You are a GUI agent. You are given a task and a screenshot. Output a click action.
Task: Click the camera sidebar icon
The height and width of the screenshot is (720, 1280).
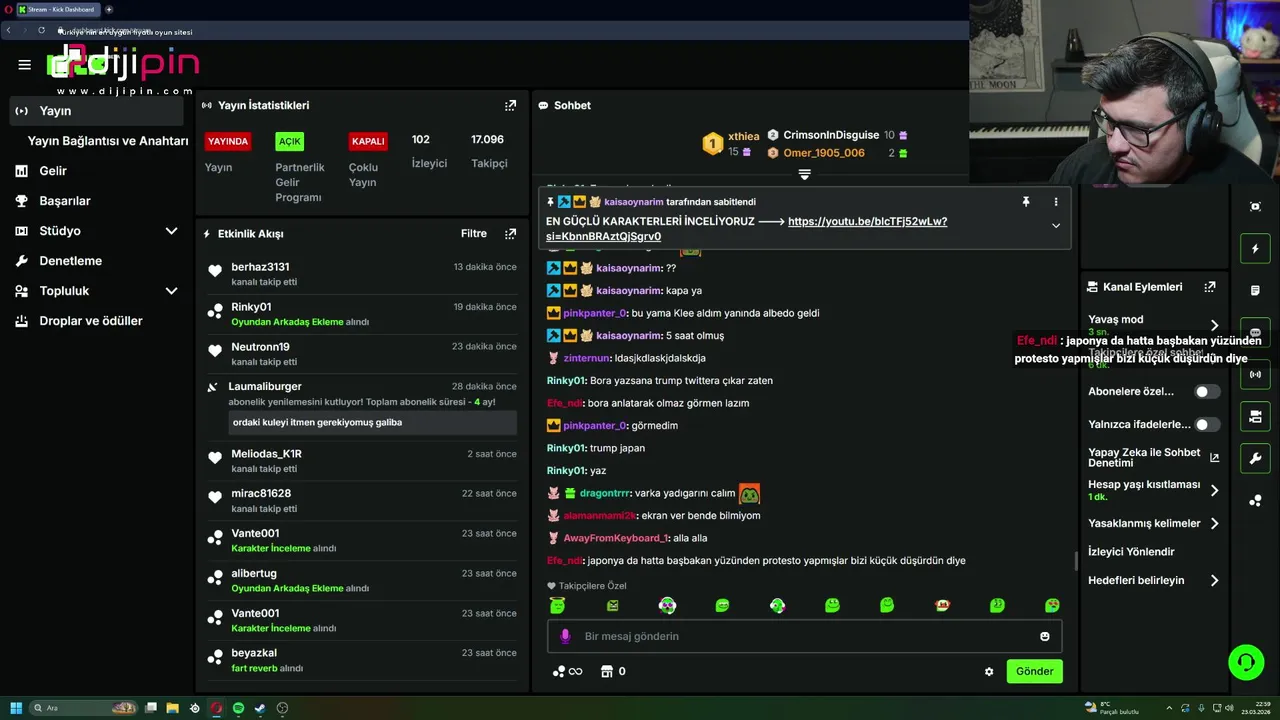tap(1255, 416)
